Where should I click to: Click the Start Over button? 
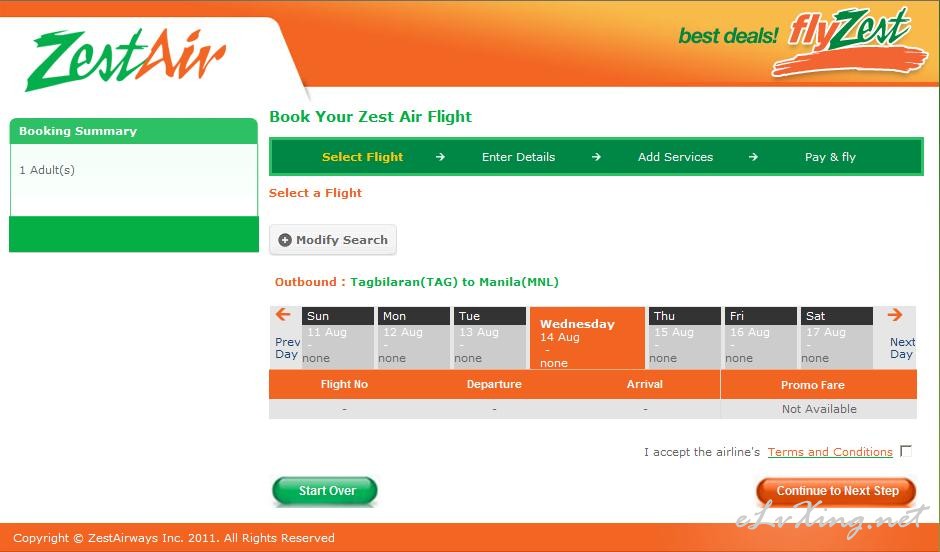(325, 491)
